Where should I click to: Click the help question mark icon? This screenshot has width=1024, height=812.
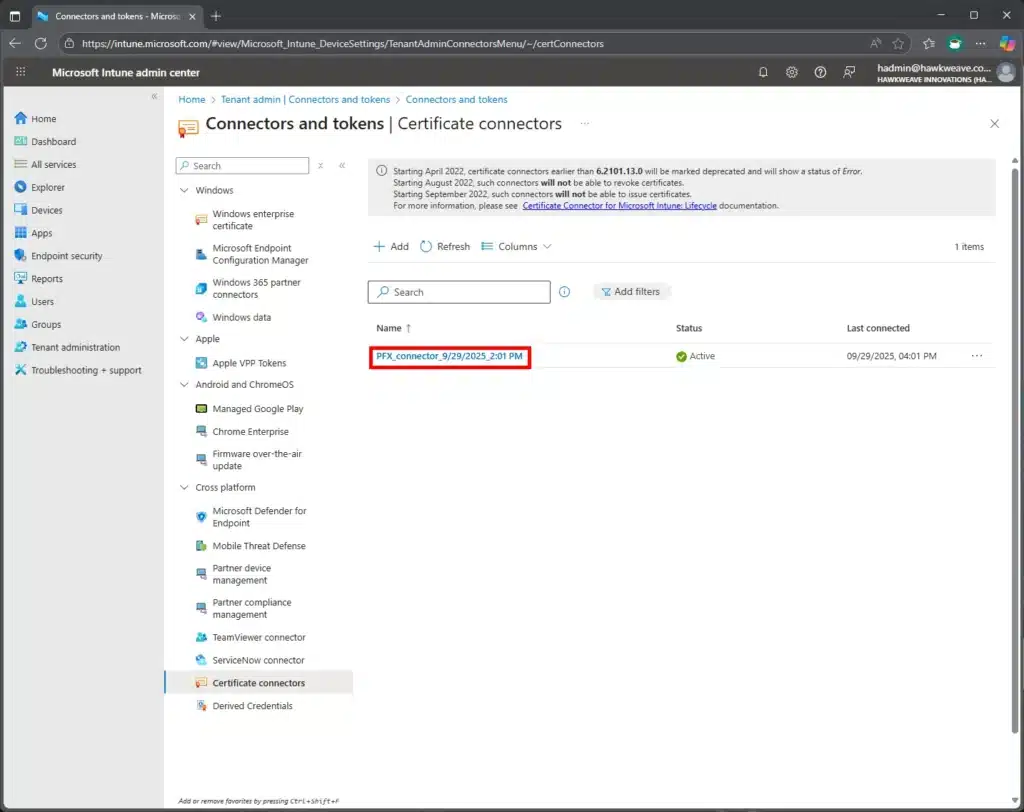point(821,72)
